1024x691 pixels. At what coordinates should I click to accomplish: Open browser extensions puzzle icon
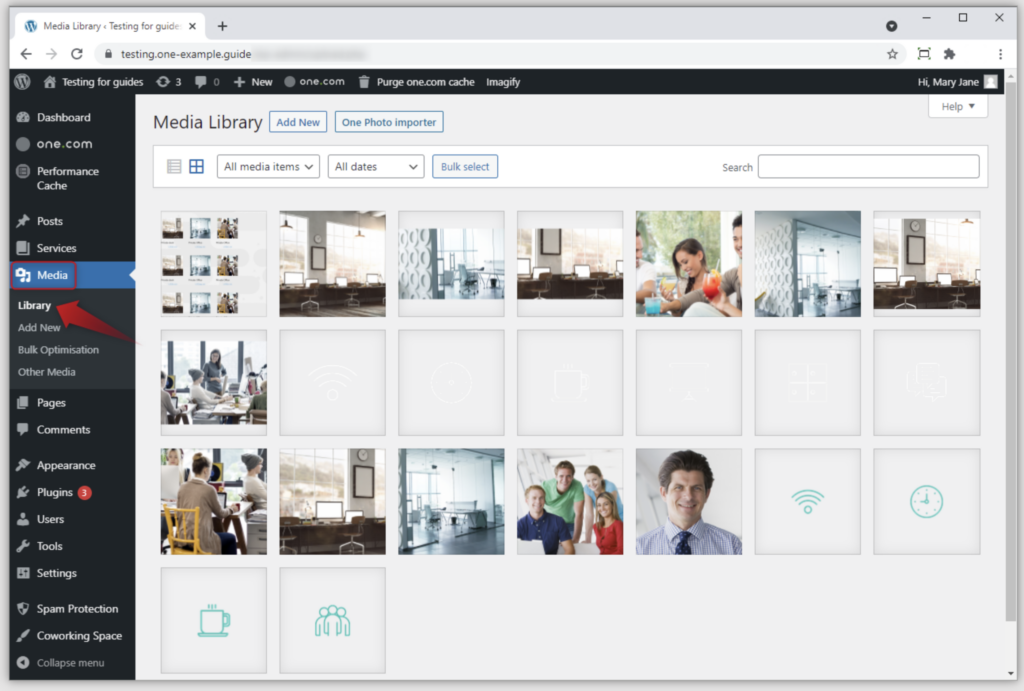[x=949, y=54]
